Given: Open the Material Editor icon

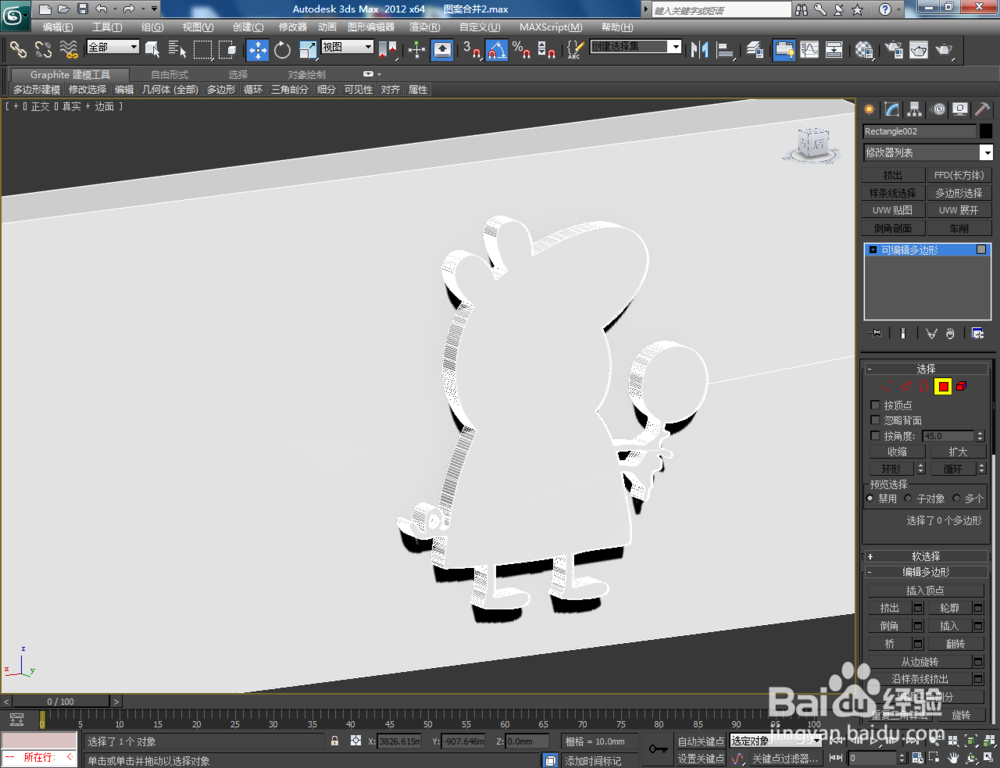Looking at the screenshot, I should (x=864, y=49).
